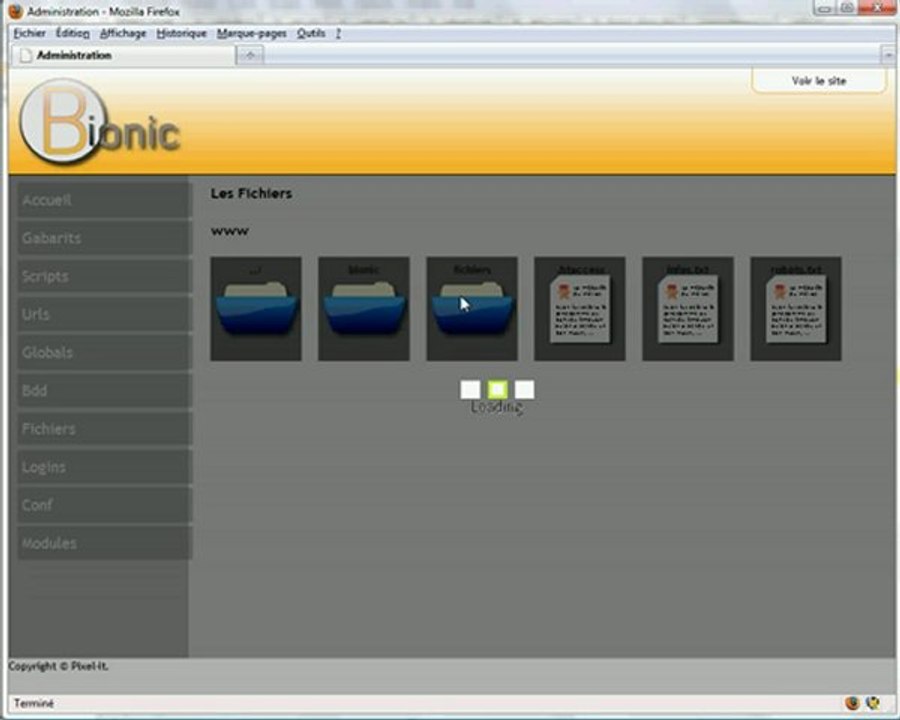900x720 pixels.
Task: Select the Administration browser tab
Action: (x=123, y=55)
